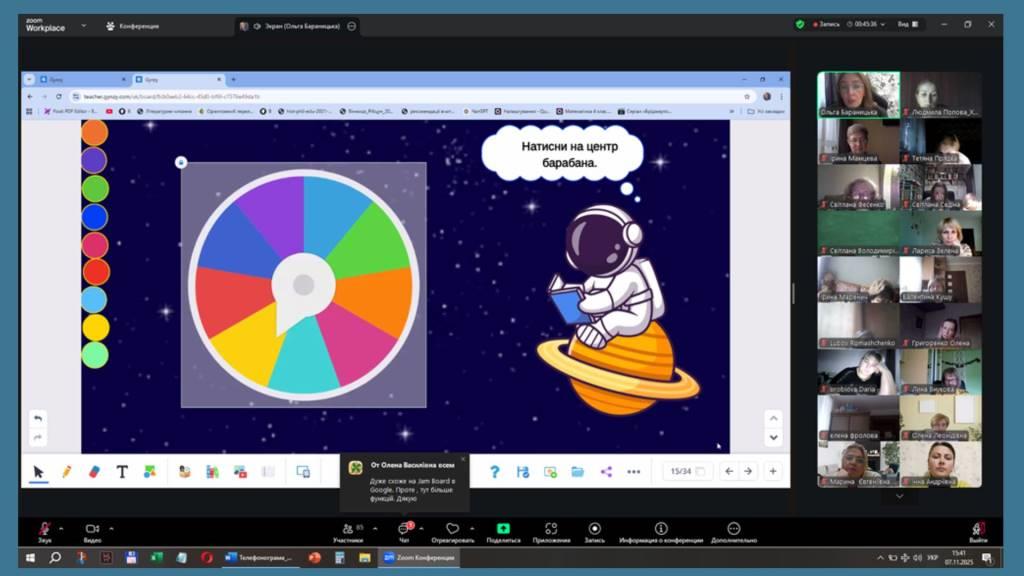1024x576 pixels.
Task: Toggle microphone with the Звук button
Action: [44, 532]
